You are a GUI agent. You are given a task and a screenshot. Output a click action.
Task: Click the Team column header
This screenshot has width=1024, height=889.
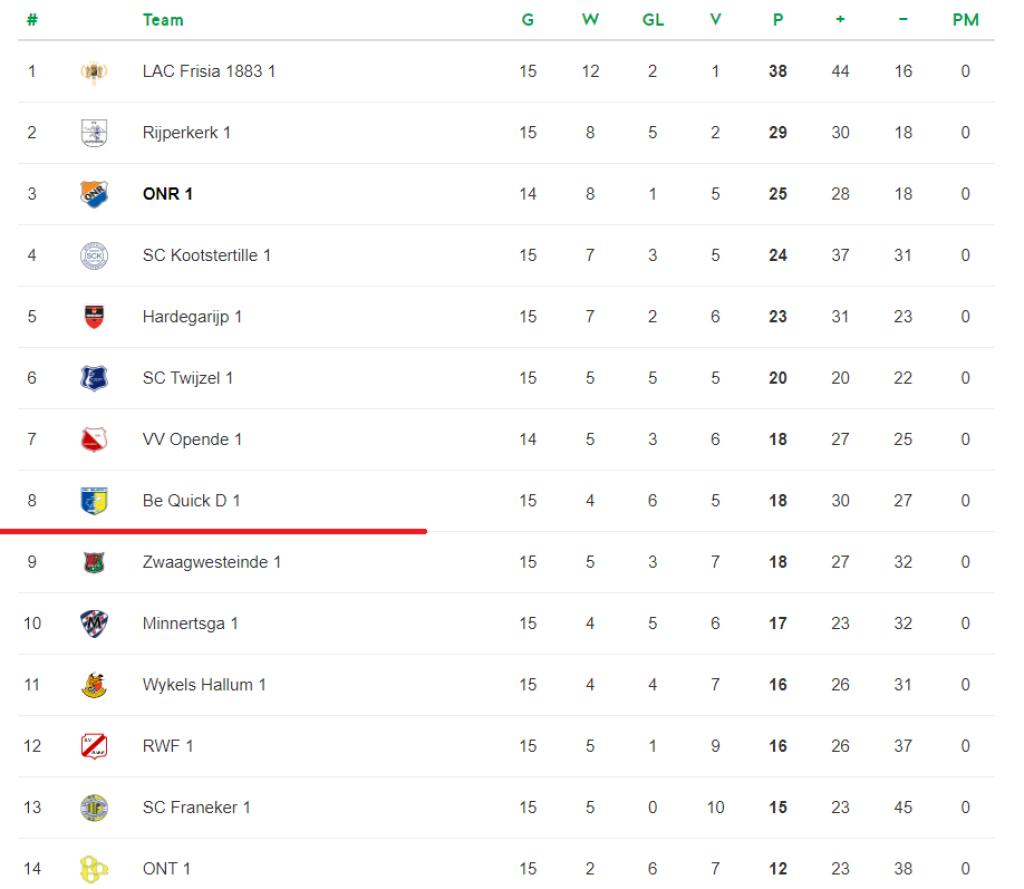[x=163, y=20]
